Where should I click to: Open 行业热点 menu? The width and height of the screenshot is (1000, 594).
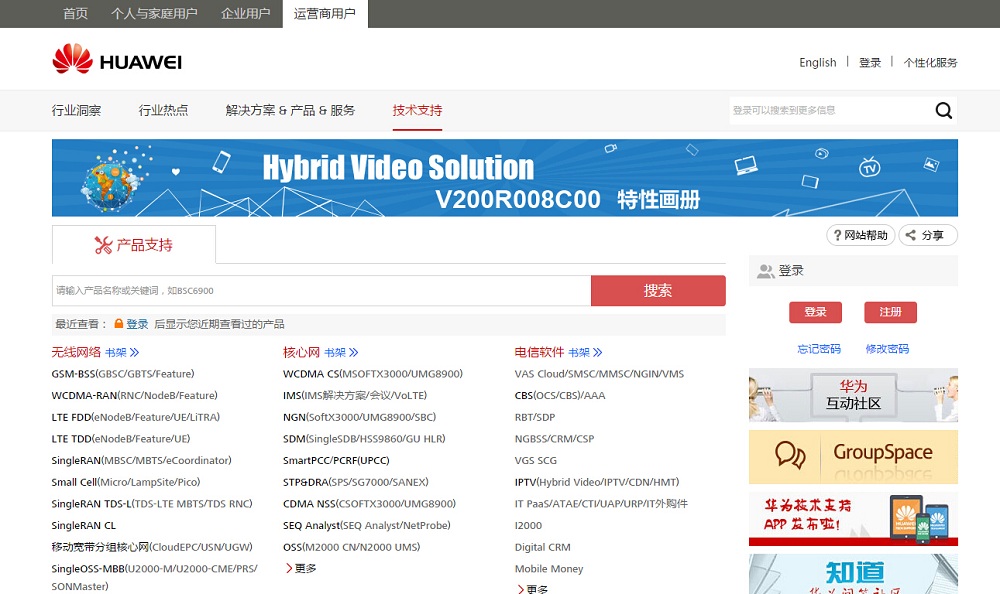pyautogui.click(x=163, y=110)
